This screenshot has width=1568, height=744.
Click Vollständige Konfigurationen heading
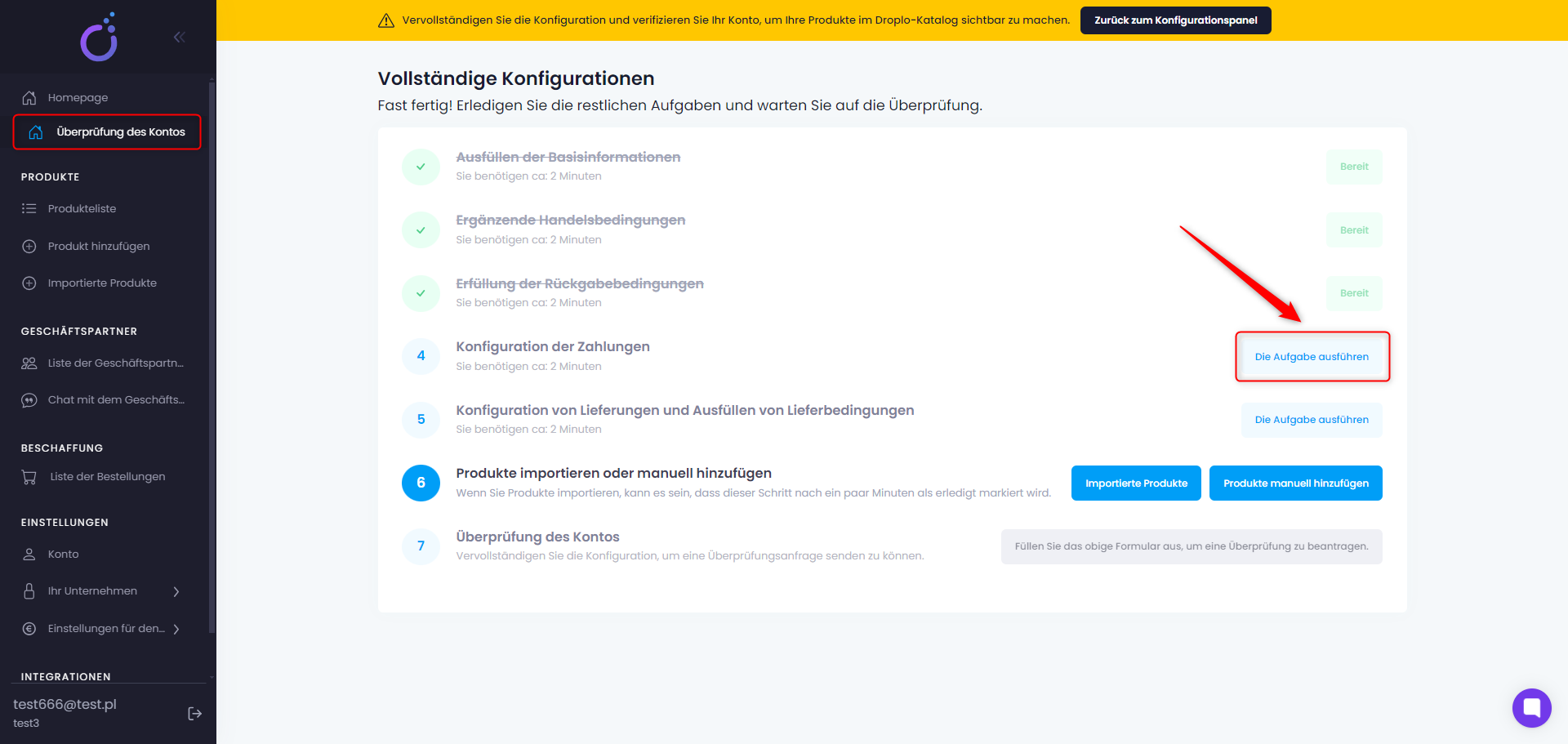click(516, 78)
